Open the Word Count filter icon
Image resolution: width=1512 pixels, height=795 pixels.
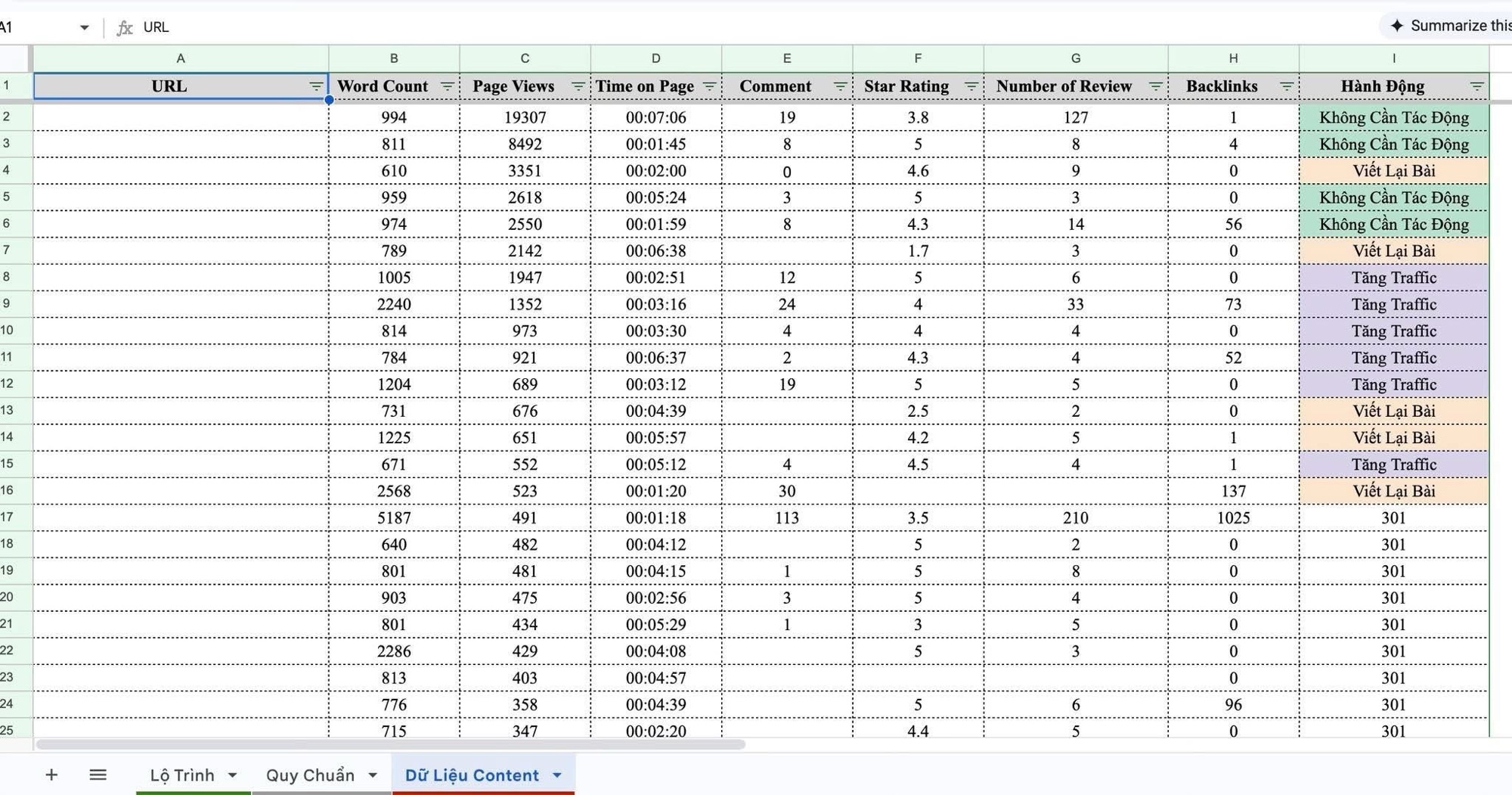(447, 86)
